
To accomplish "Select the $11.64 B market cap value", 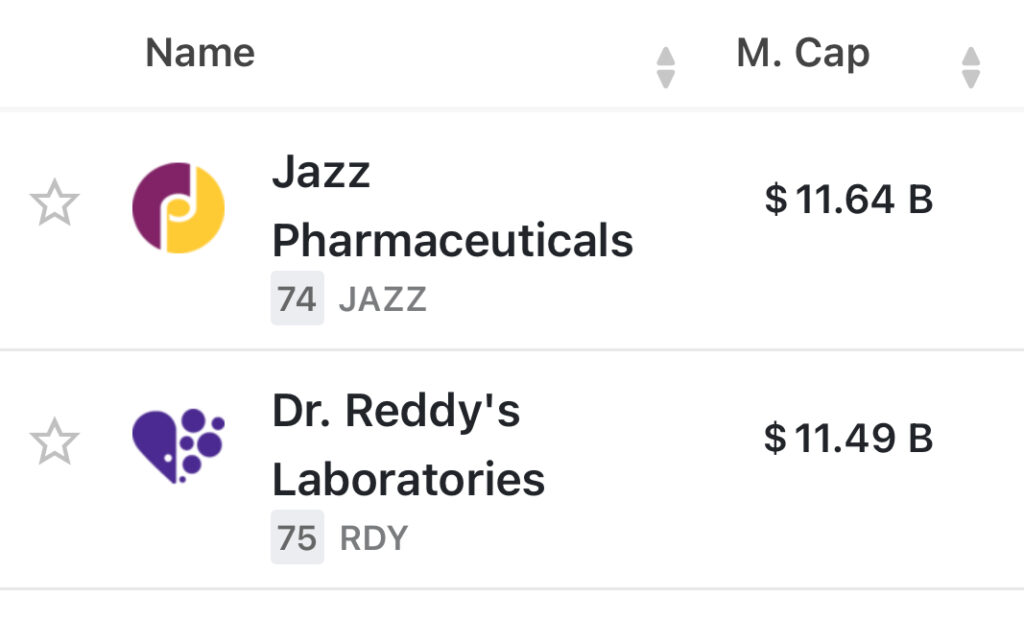I will [x=848, y=200].
